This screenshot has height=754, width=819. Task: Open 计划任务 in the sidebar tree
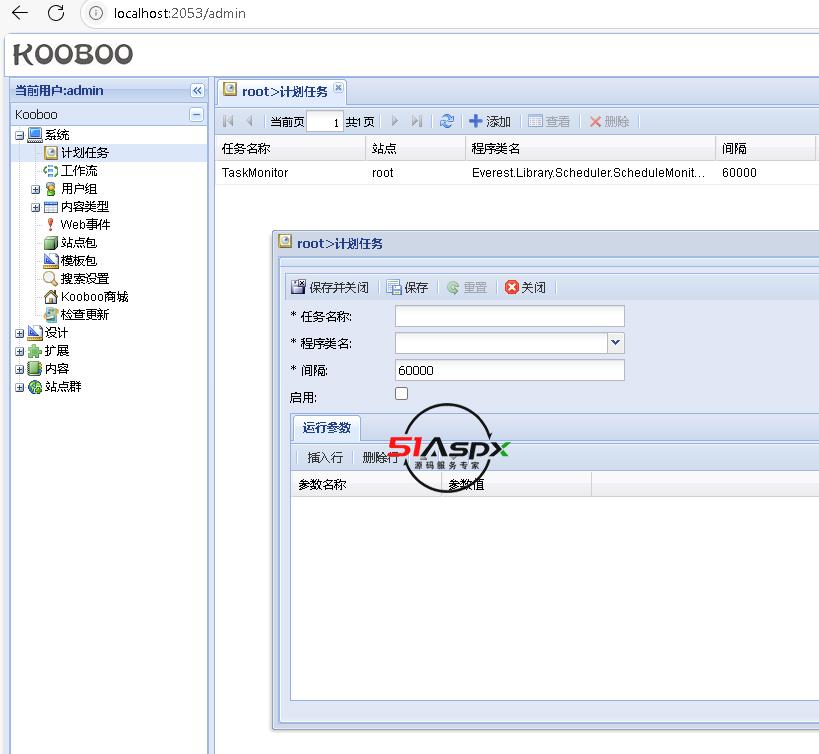pos(85,152)
